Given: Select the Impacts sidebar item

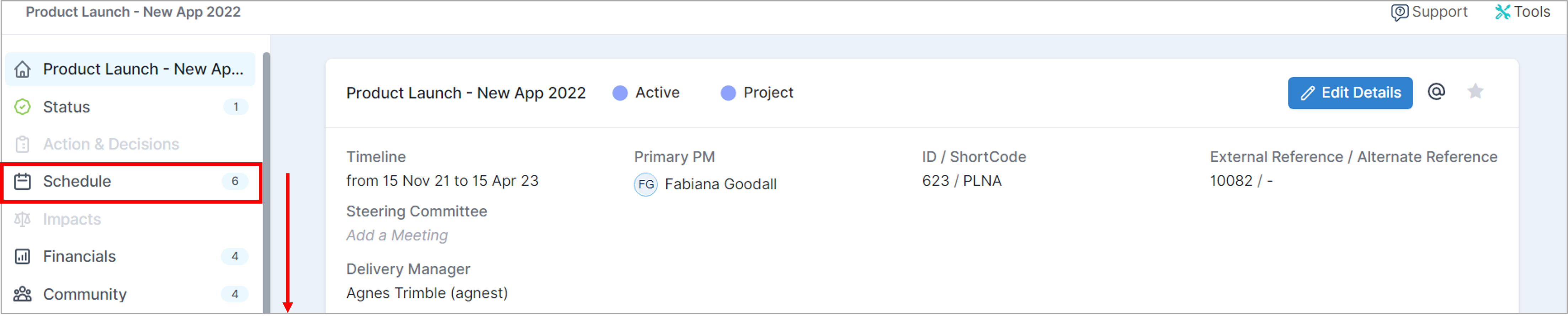Looking at the screenshot, I should click(x=131, y=219).
